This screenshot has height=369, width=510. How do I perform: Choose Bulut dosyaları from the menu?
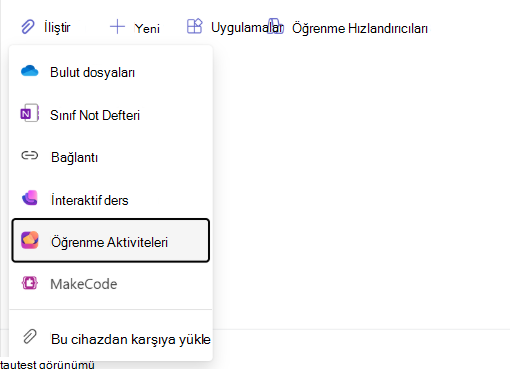[x=111, y=72]
